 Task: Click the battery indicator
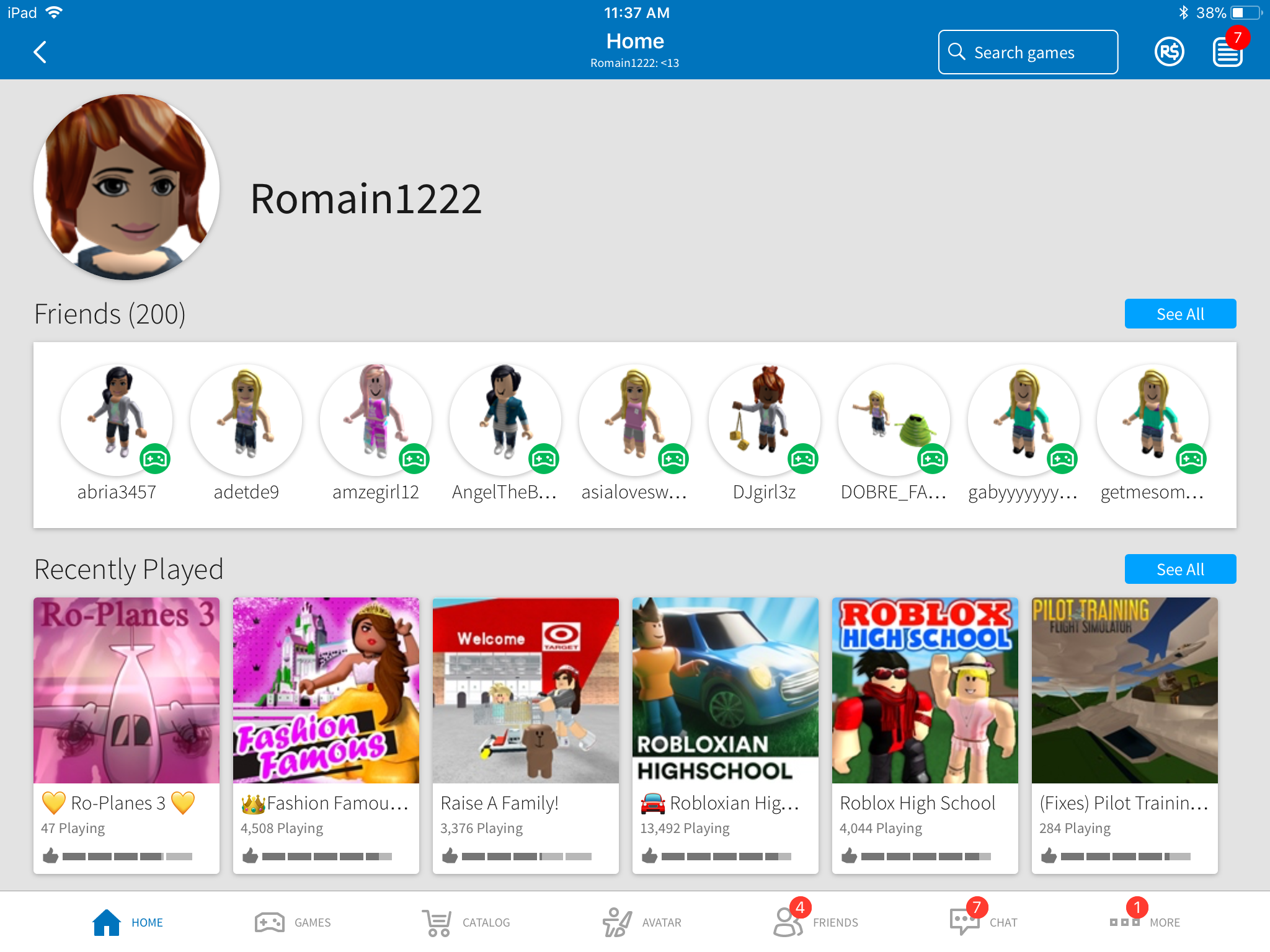(1246, 12)
